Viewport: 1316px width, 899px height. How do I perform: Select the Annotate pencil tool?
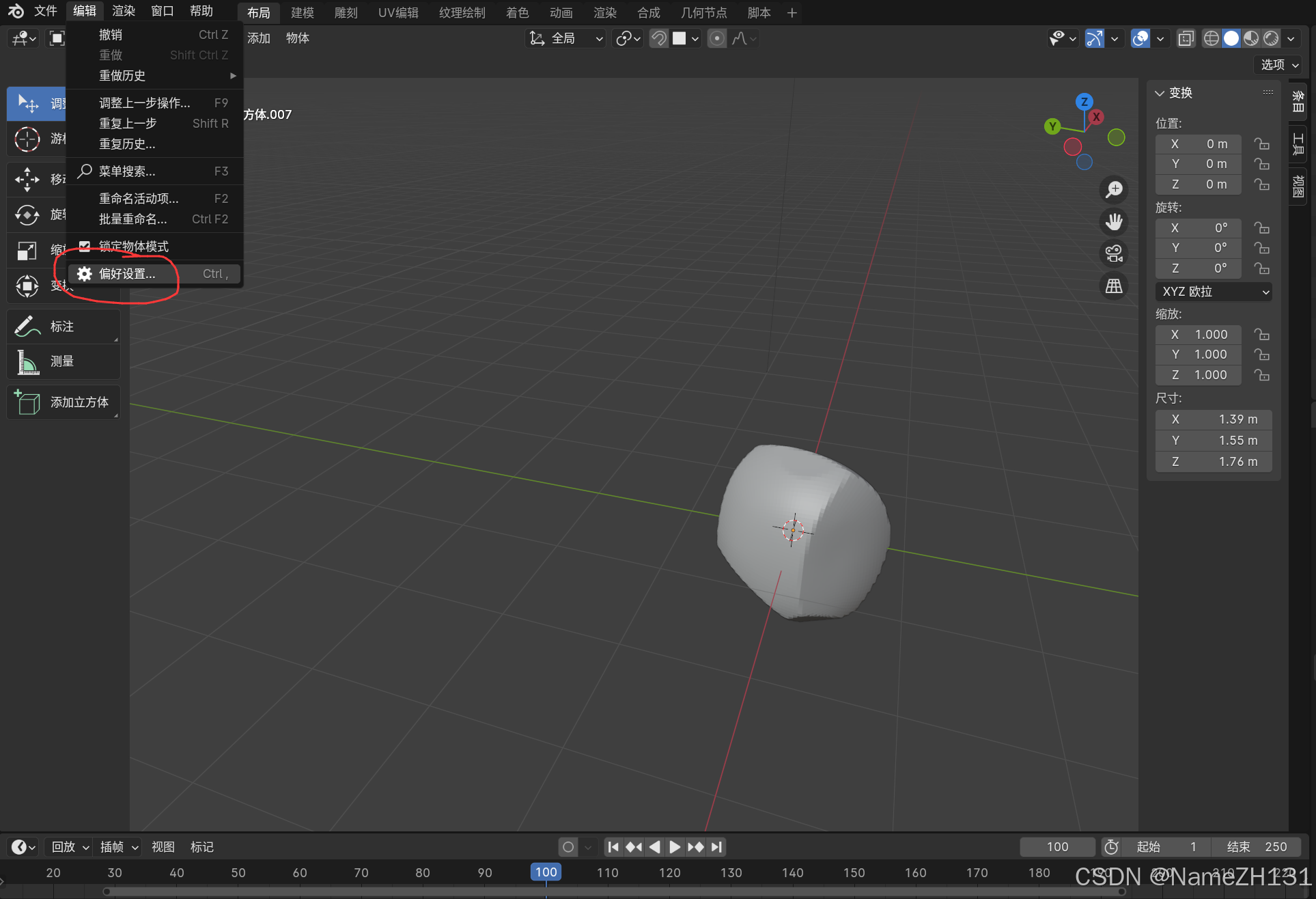coord(27,327)
